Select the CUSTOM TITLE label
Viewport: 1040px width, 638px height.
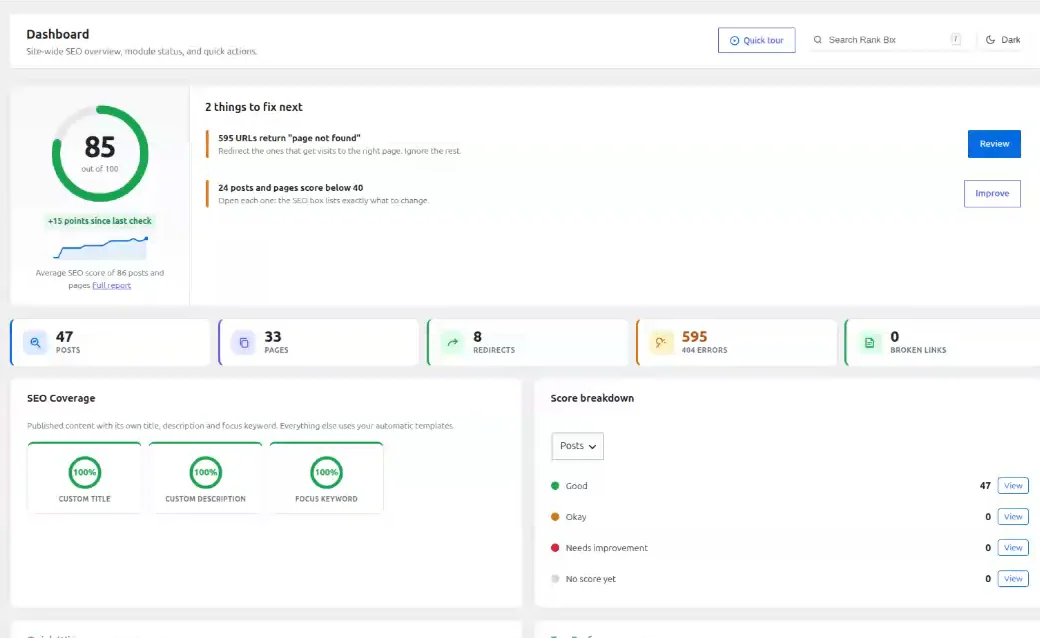point(84,499)
